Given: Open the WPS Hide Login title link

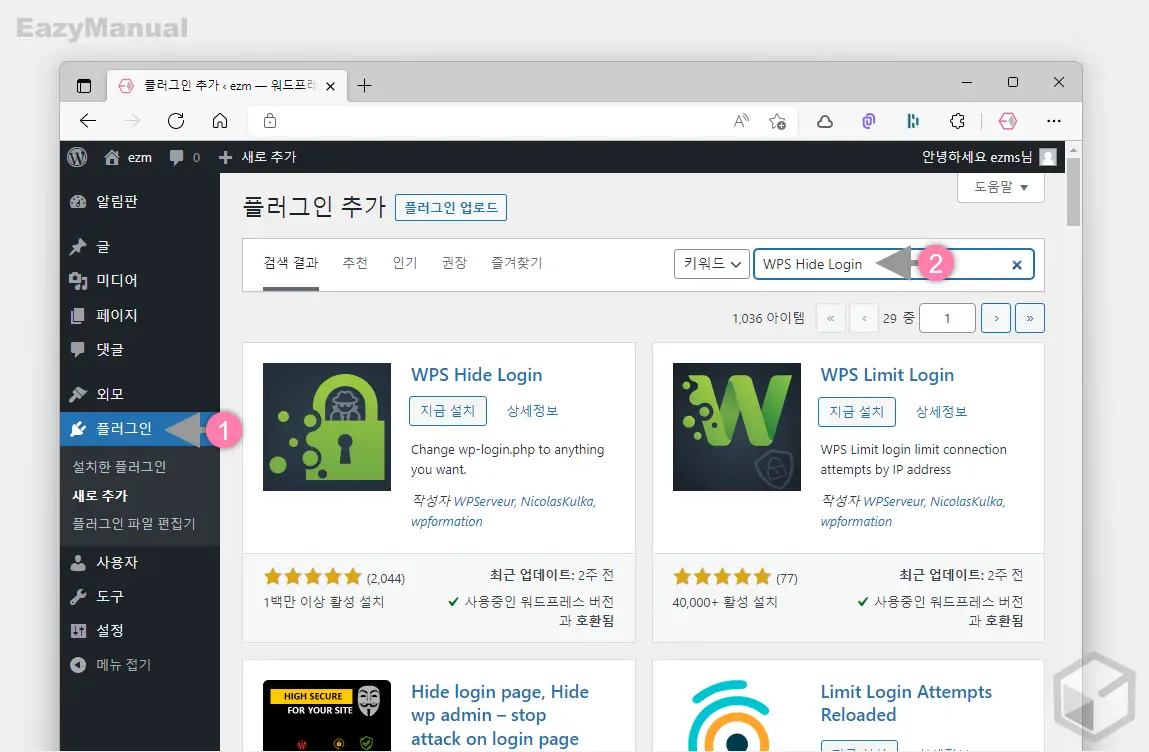Looking at the screenshot, I should [x=477, y=375].
